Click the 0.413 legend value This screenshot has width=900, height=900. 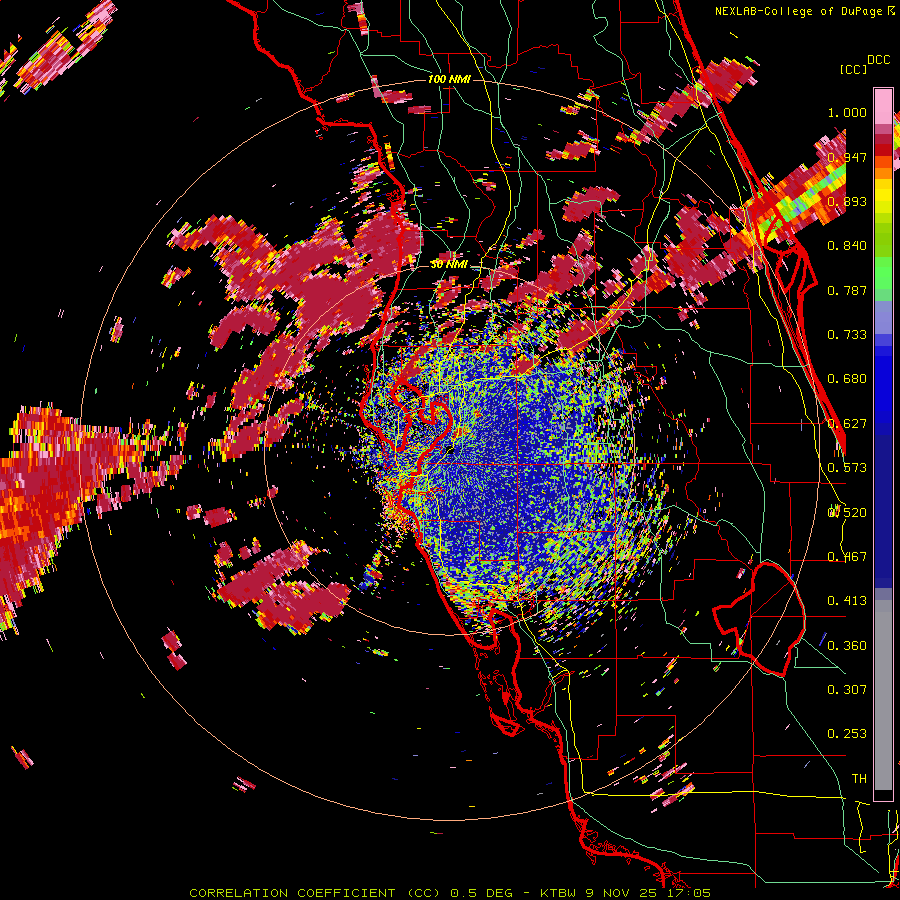(x=847, y=601)
